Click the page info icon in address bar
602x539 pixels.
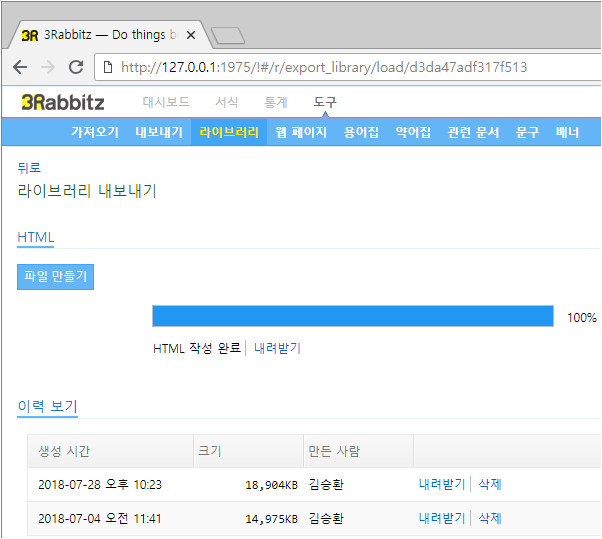pos(108,67)
